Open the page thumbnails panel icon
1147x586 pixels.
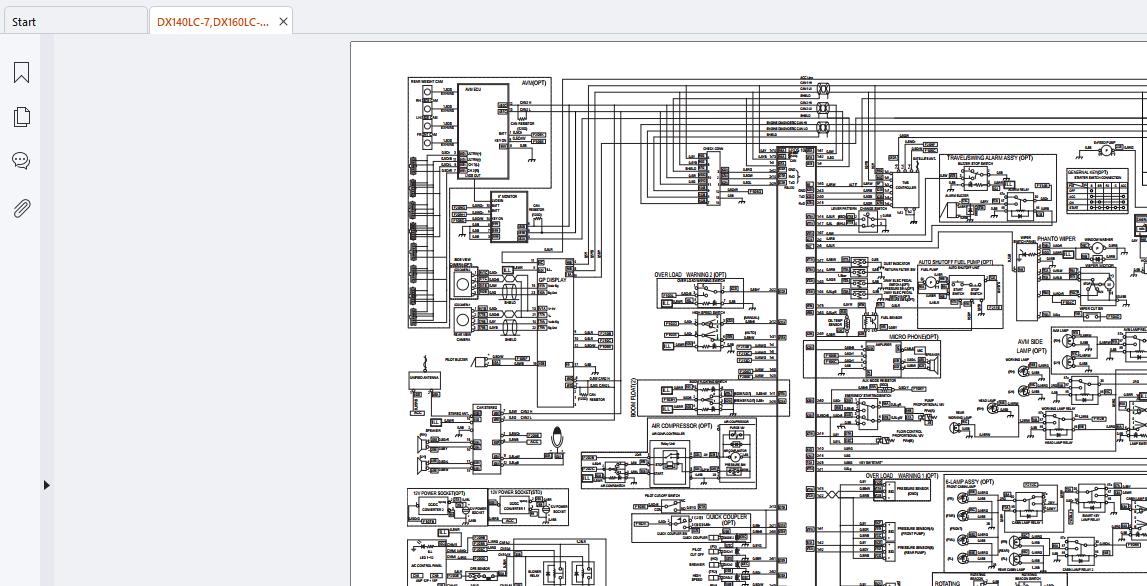tap(21, 116)
